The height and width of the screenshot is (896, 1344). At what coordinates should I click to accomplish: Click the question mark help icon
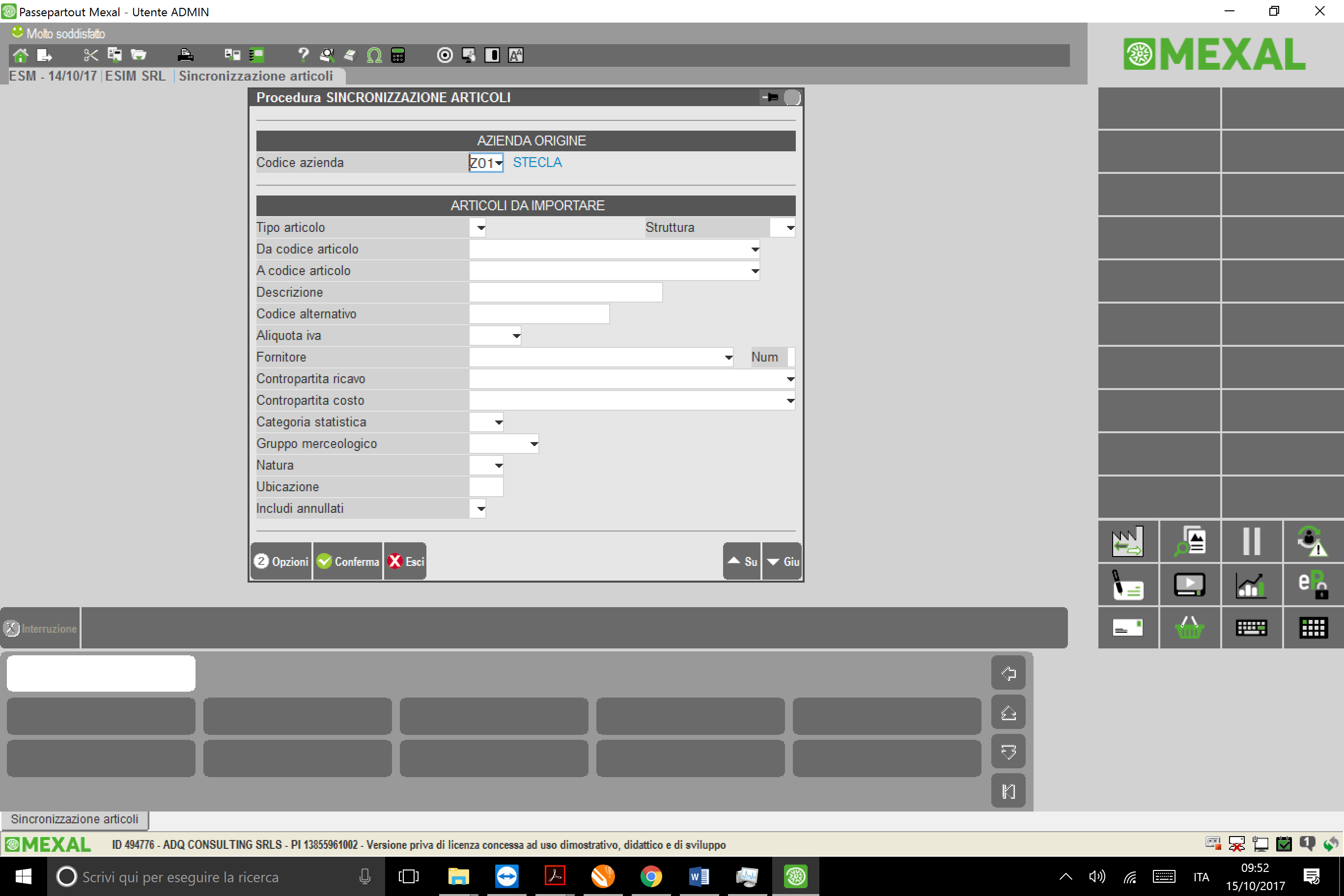point(303,56)
